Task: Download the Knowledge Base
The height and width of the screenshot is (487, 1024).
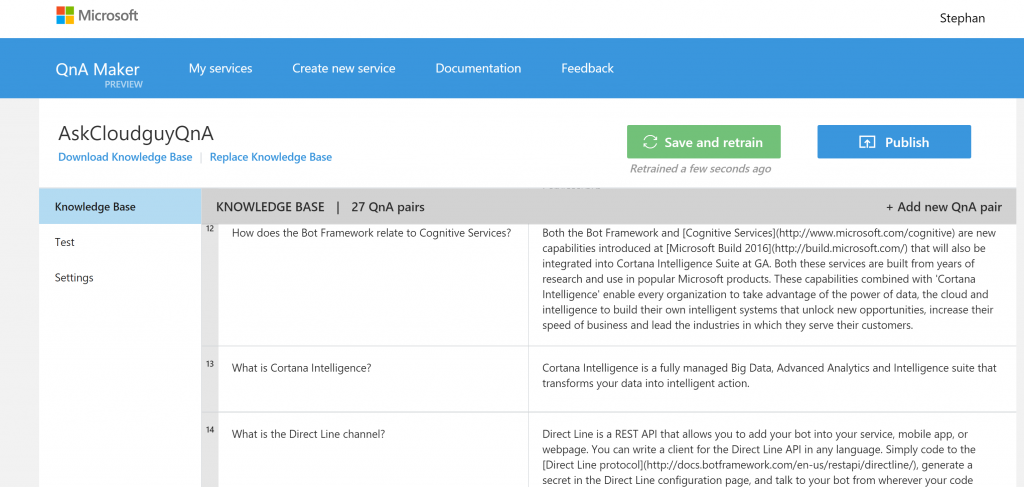Action: [125, 157]
